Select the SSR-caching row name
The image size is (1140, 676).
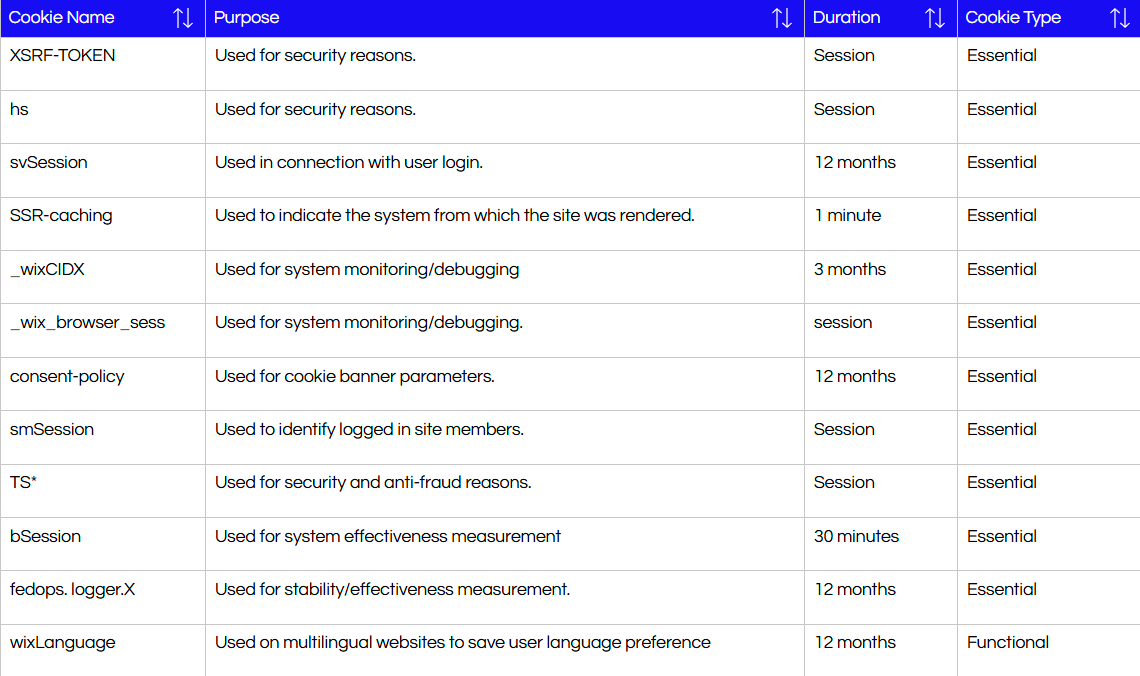click(x=61, y=216)
